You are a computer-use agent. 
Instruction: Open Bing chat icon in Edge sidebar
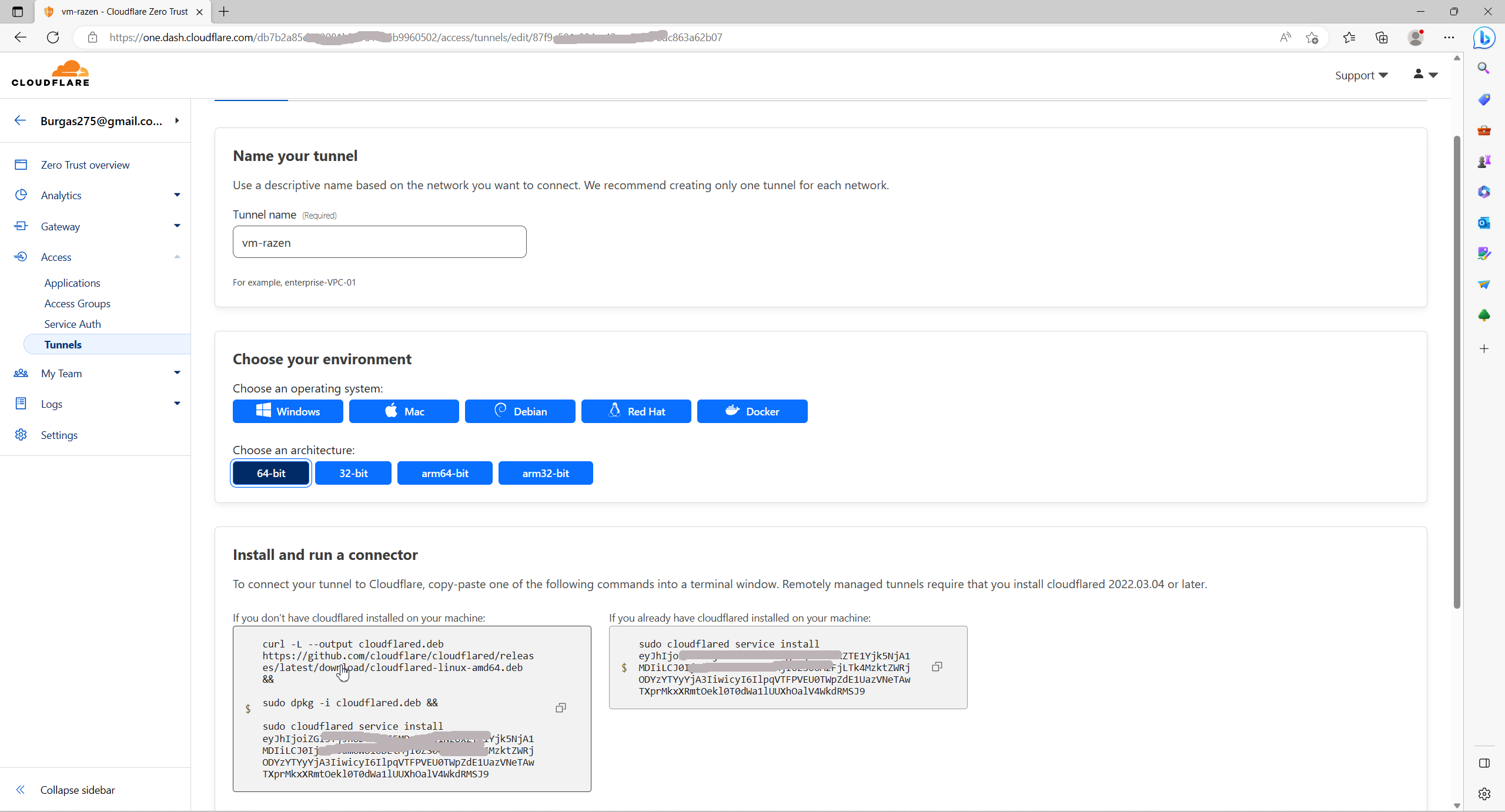coord(1484,38)
